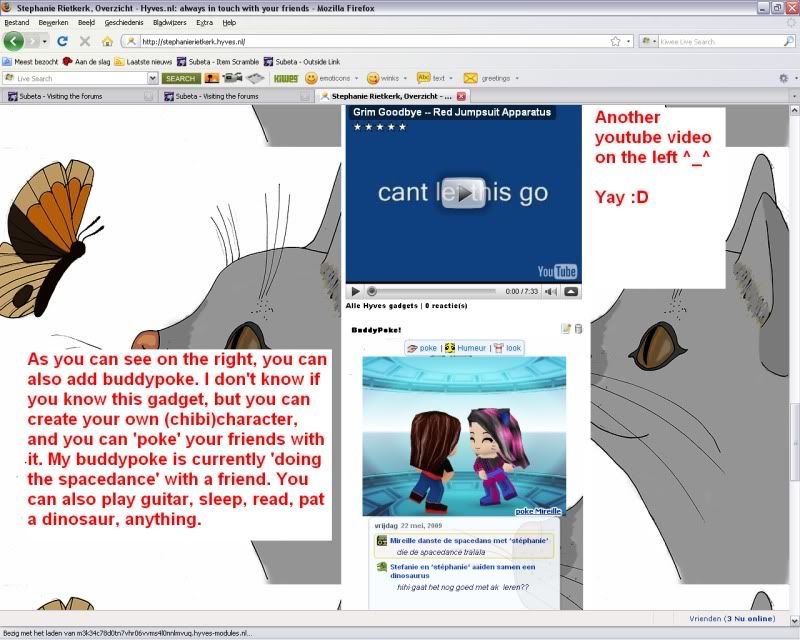Click the Firefox reload page icon

pos(62,41)
